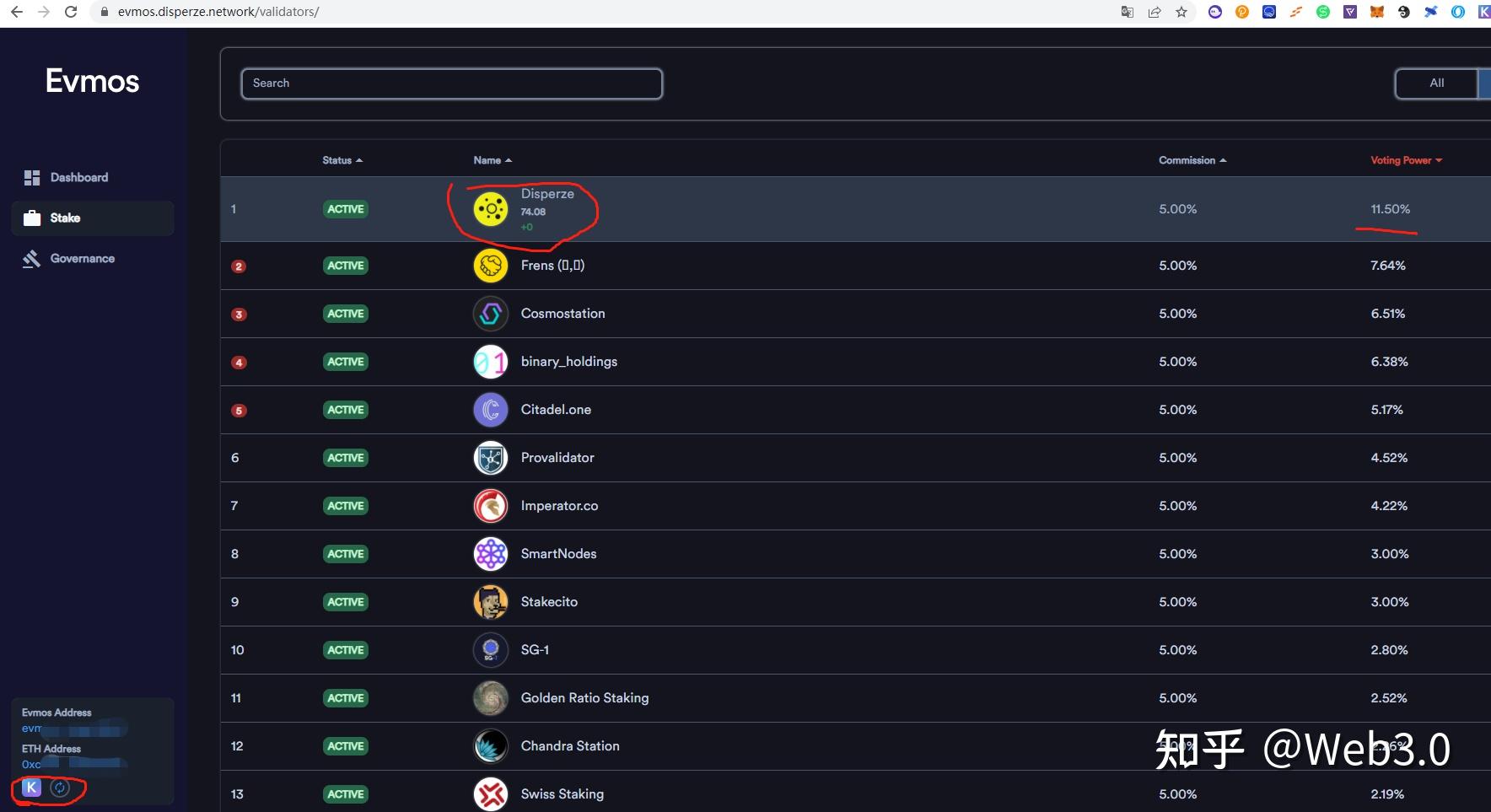Click the Keplr wallet icon in sidebar
The image size is (1491, 812).
pyautogui.click(x=31, y=788)
